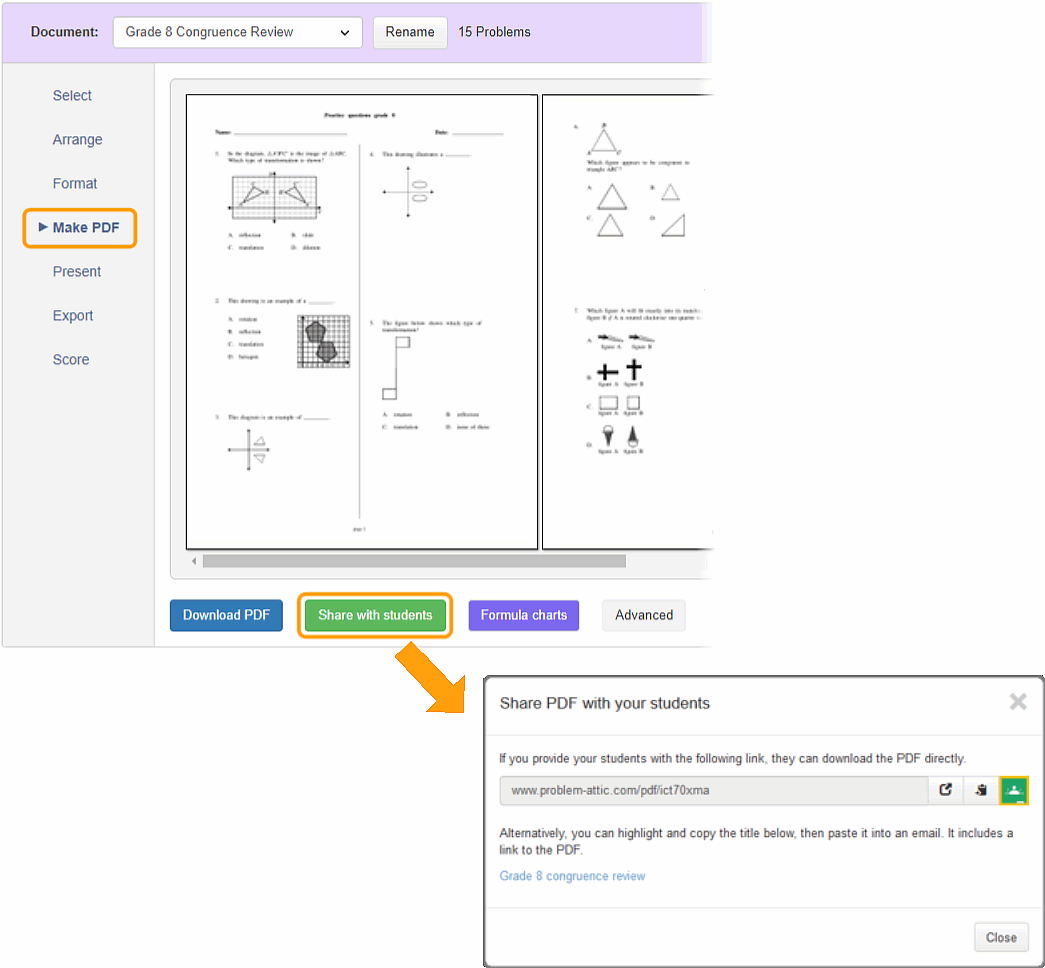Expand the Advanced options

click(x=643, y=615)
